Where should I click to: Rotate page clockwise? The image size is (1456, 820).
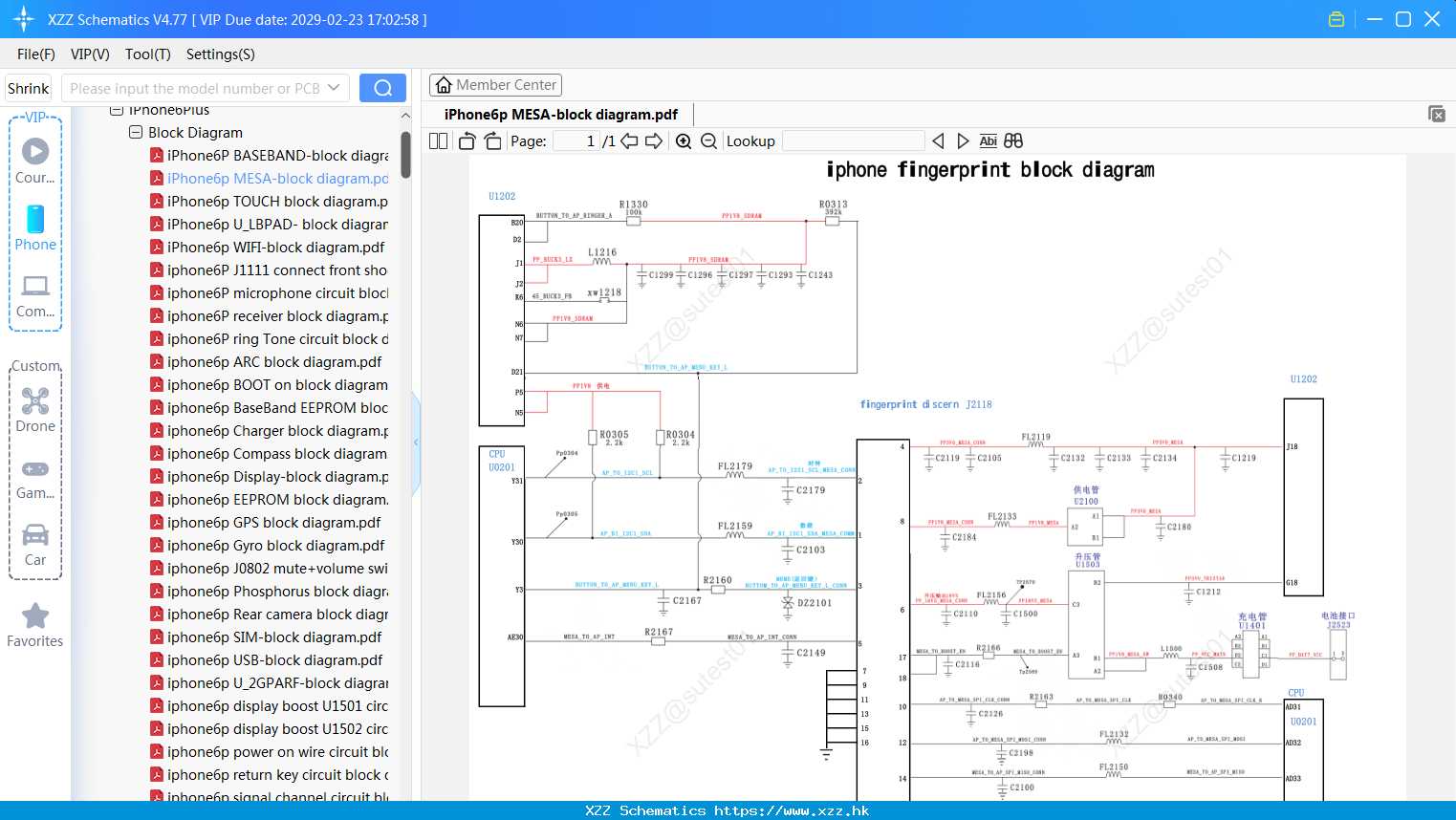(492, 141)
